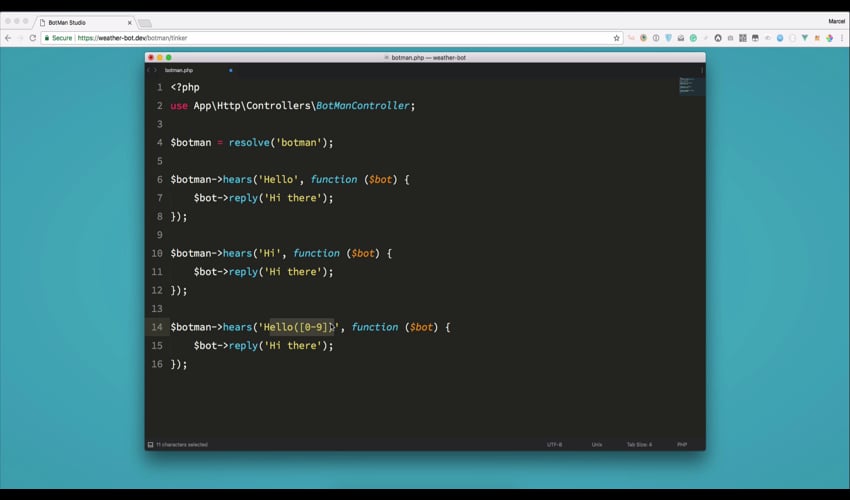Image resolution: width=850 pixels, height=500 pixels.
Task: Open the Unix line endings selector
Action: point(597,445)
